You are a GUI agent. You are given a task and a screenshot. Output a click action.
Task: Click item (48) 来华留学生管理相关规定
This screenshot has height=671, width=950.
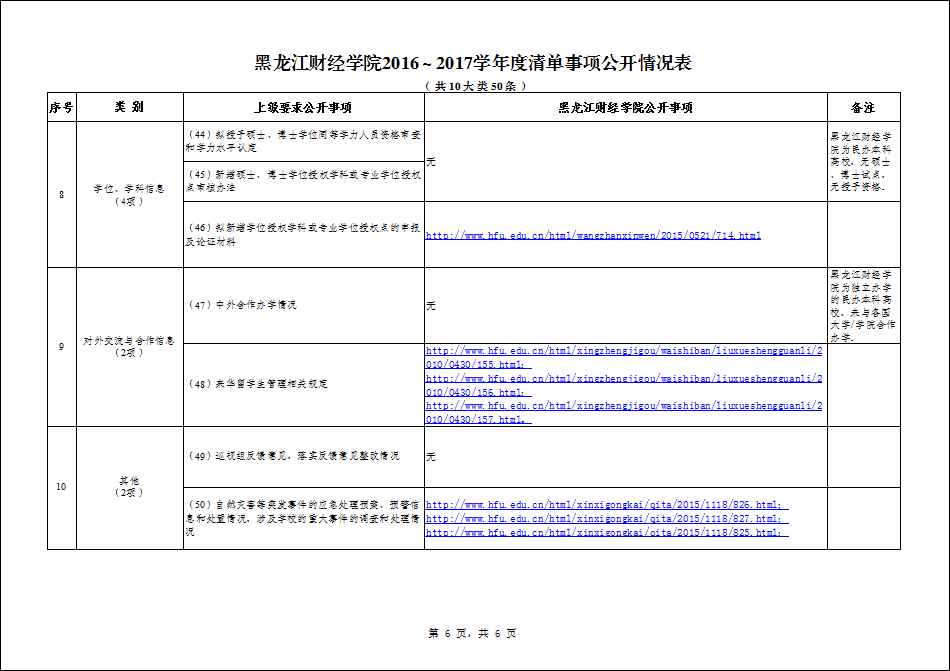tap(259, 384)
